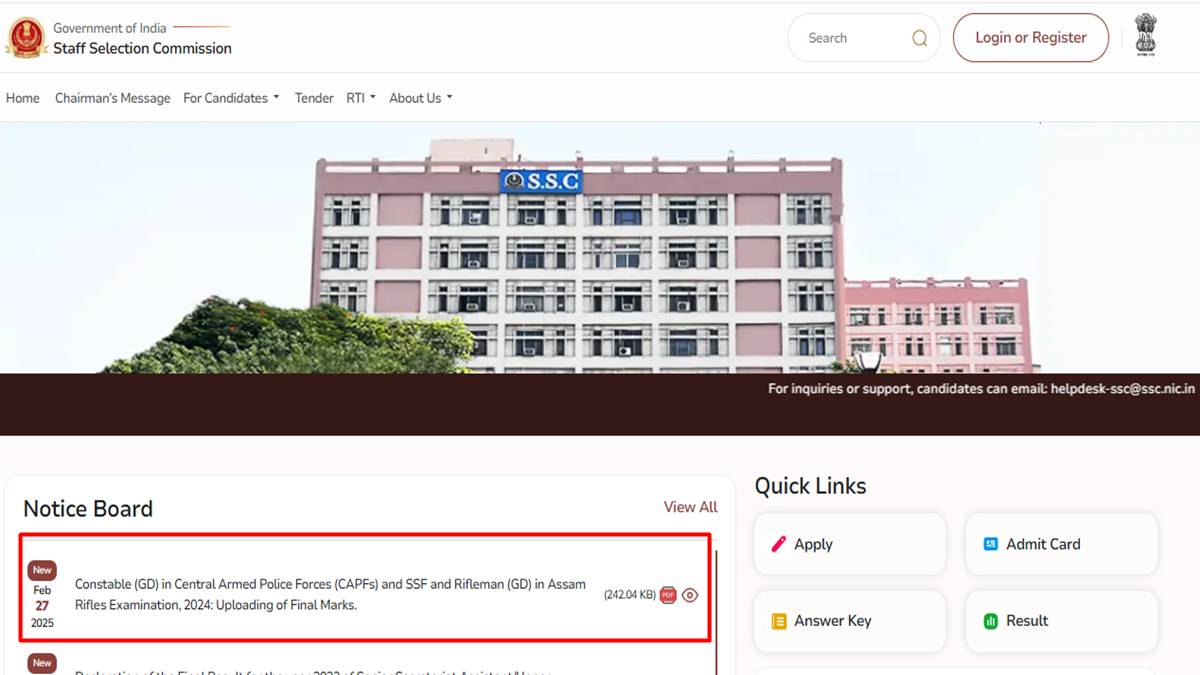1200x675 pixels.
Task: Click the national emblem at top right
Action: point(1144,36)
